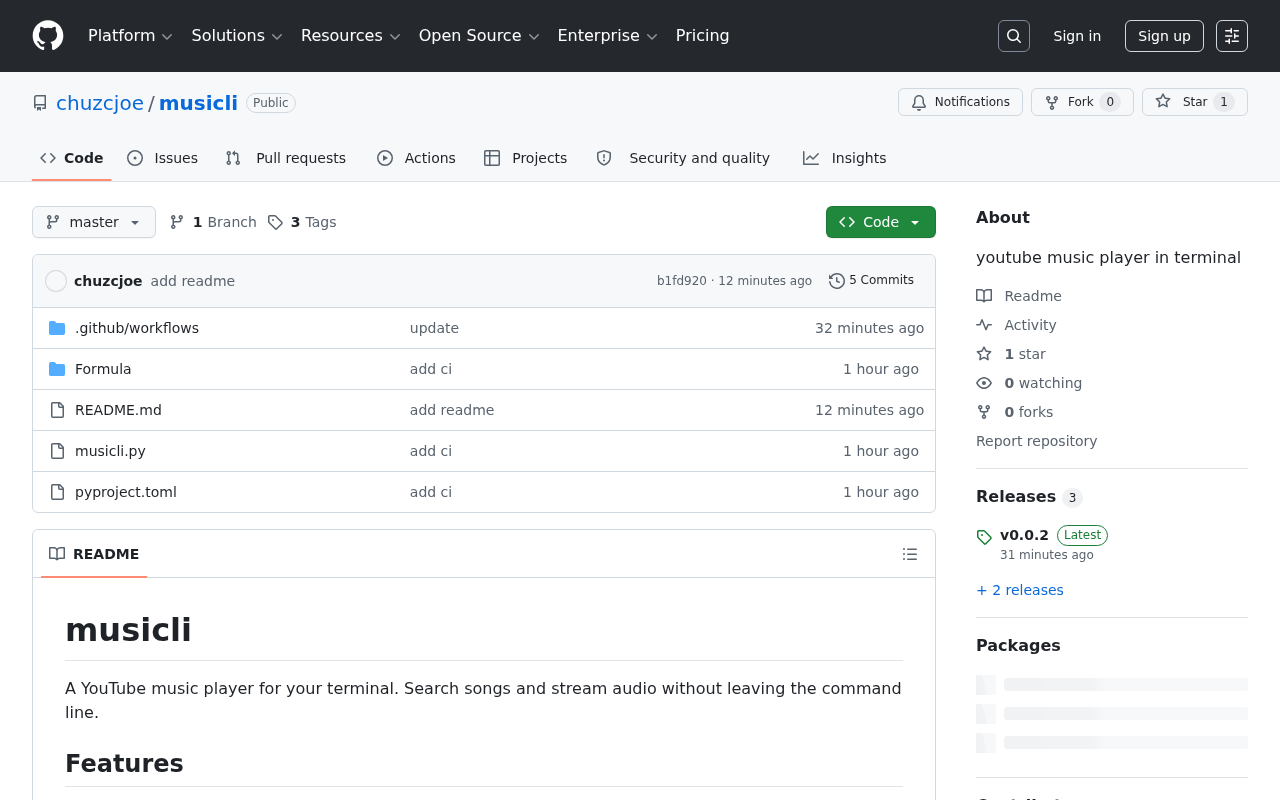
Task: Open the Security and quality tab
Action: pyautogui.click(x=683, y=158)
